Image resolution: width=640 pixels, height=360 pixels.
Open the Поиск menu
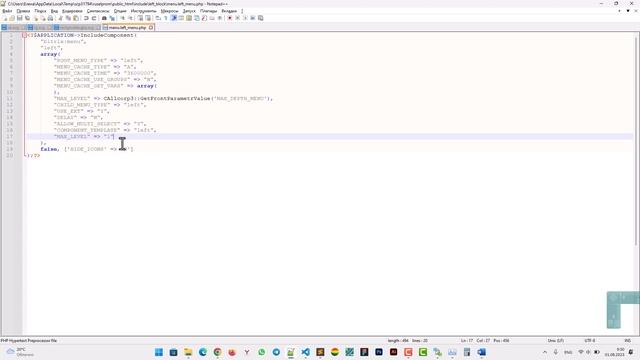pos(40,11)
